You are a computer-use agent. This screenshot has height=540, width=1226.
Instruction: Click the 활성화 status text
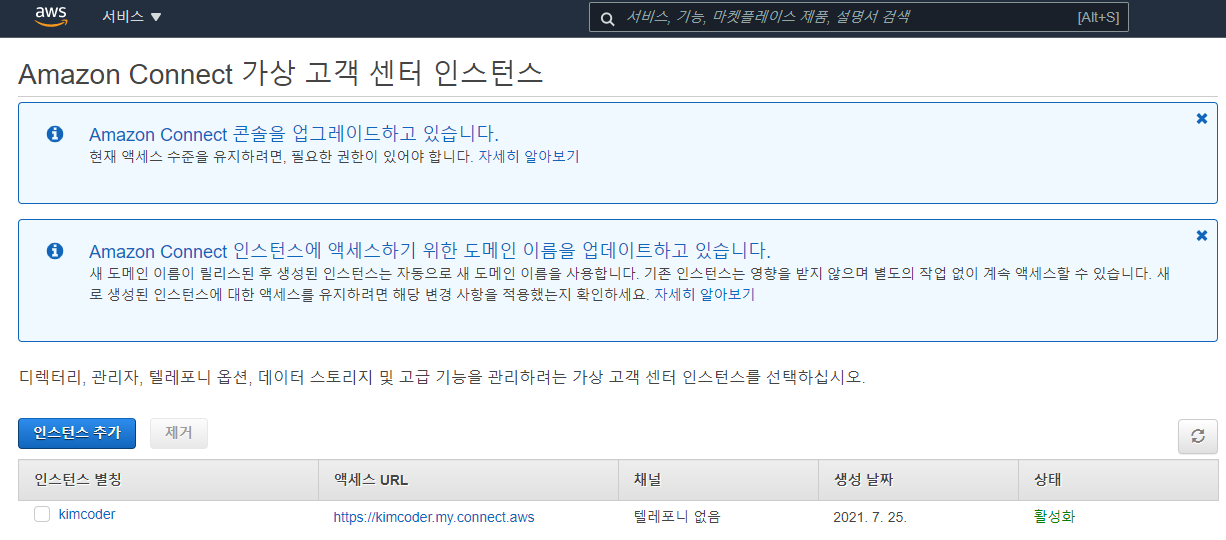[1054, 517]
